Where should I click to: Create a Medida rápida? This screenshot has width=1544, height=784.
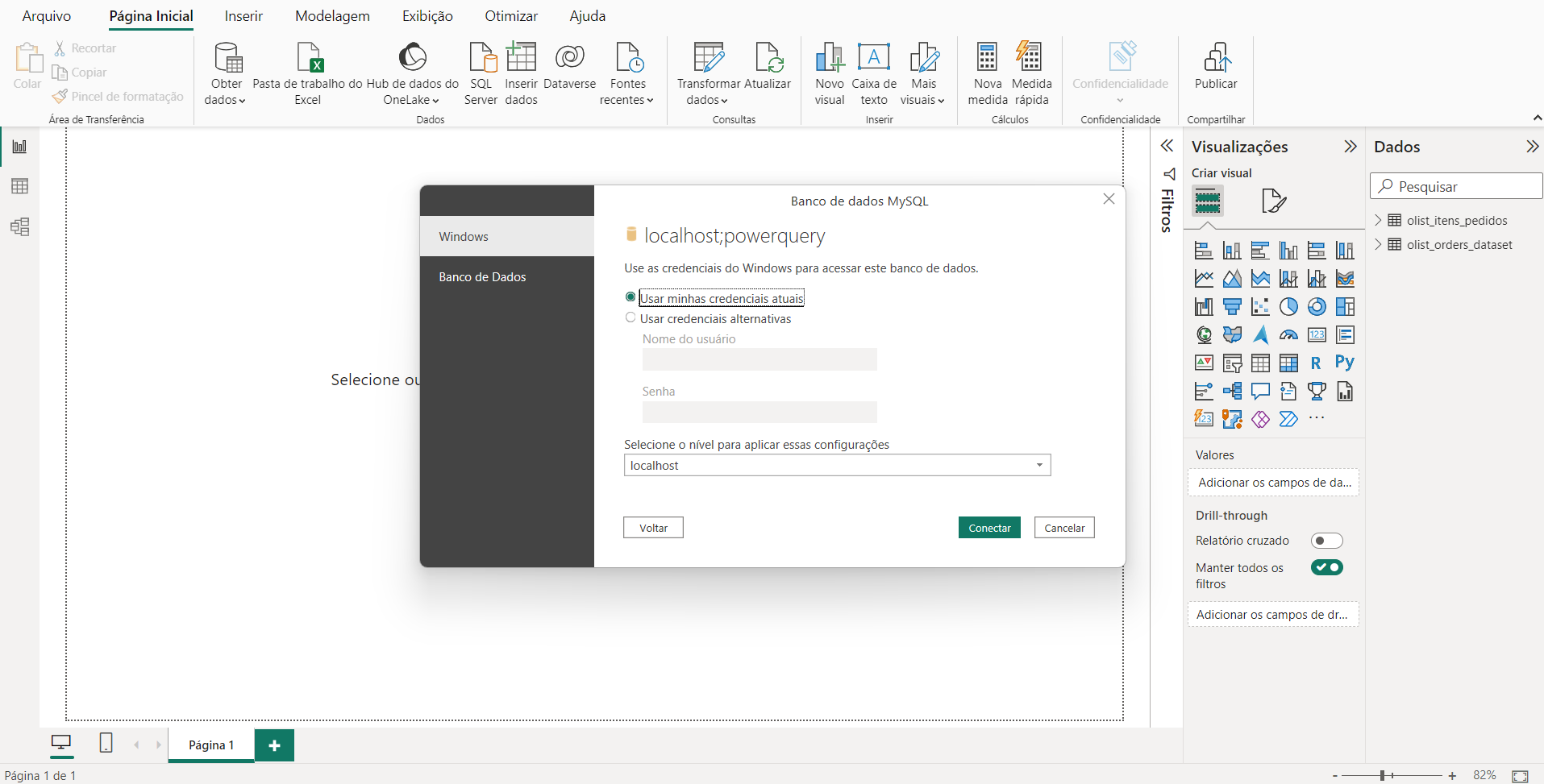click(x=1031, y=74)
